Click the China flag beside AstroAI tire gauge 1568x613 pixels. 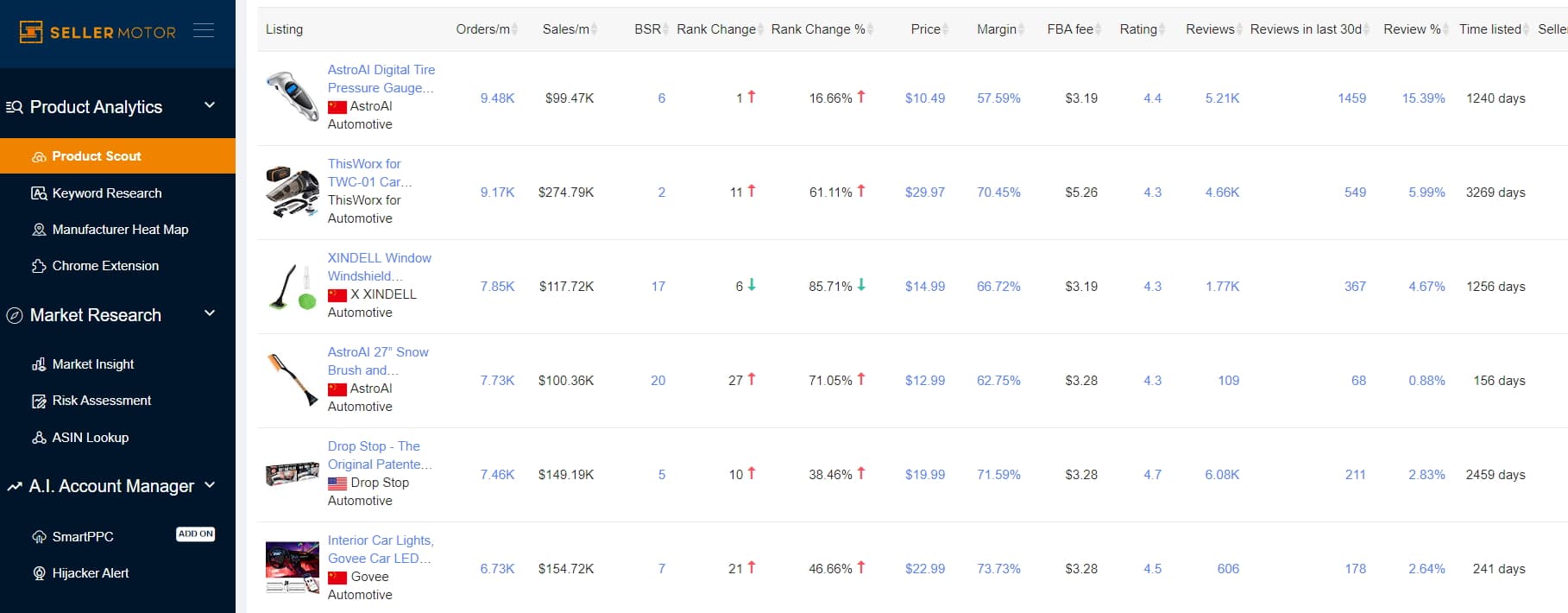(337, 107)
